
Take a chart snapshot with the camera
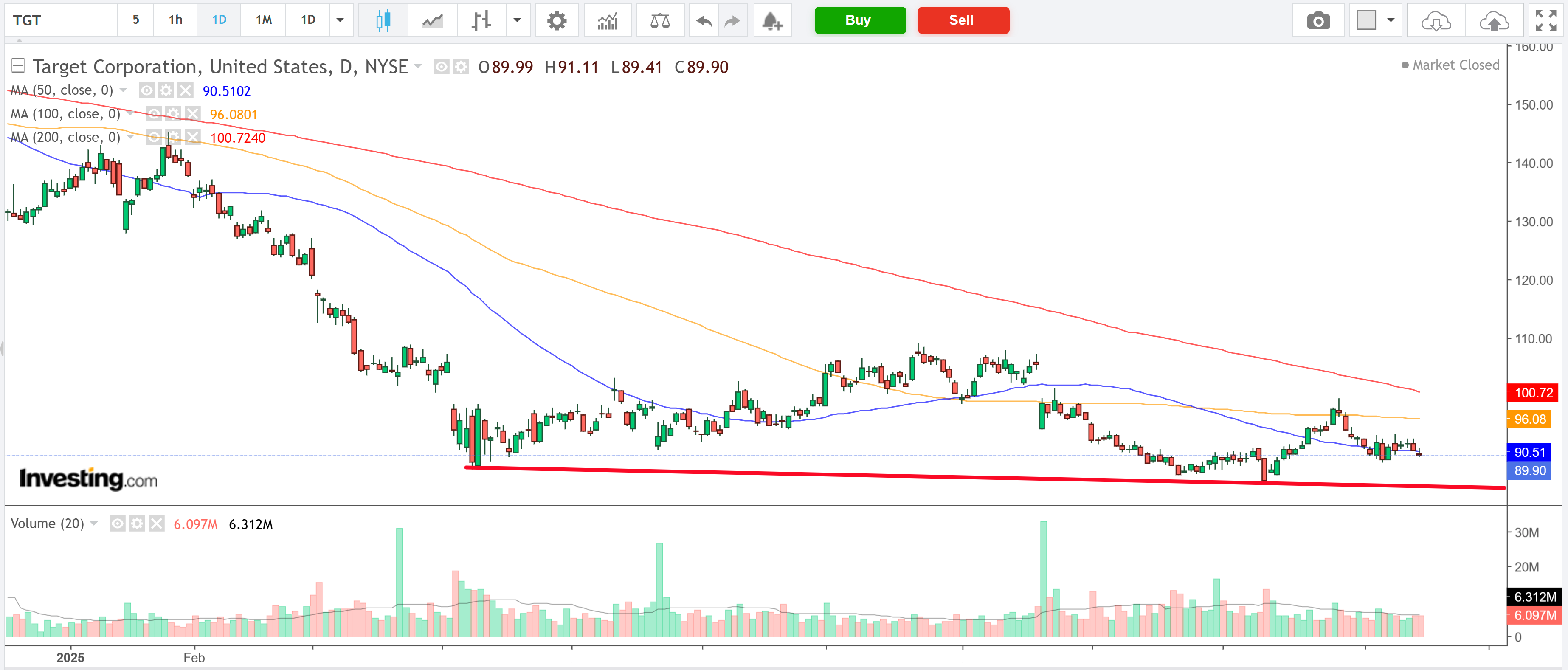pyautogui.click(x=1318, y=20)
